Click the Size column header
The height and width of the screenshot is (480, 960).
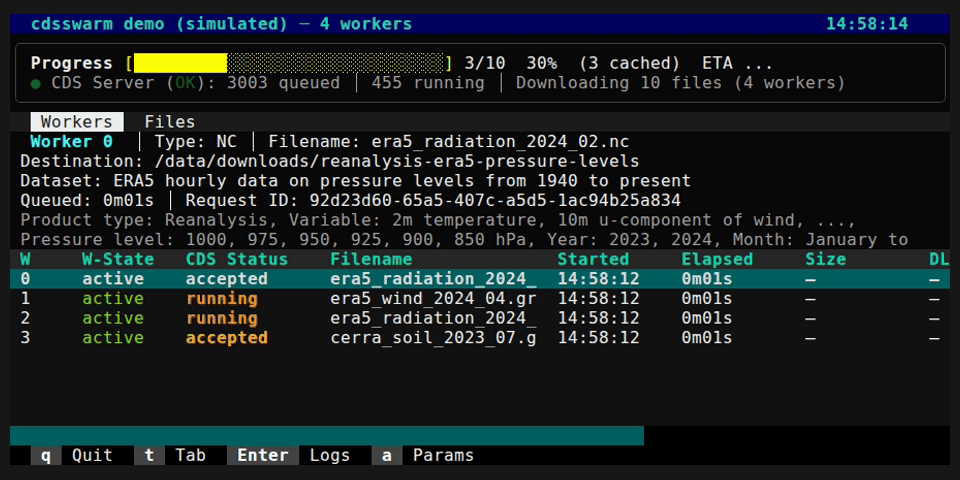[x=825, y=259]
